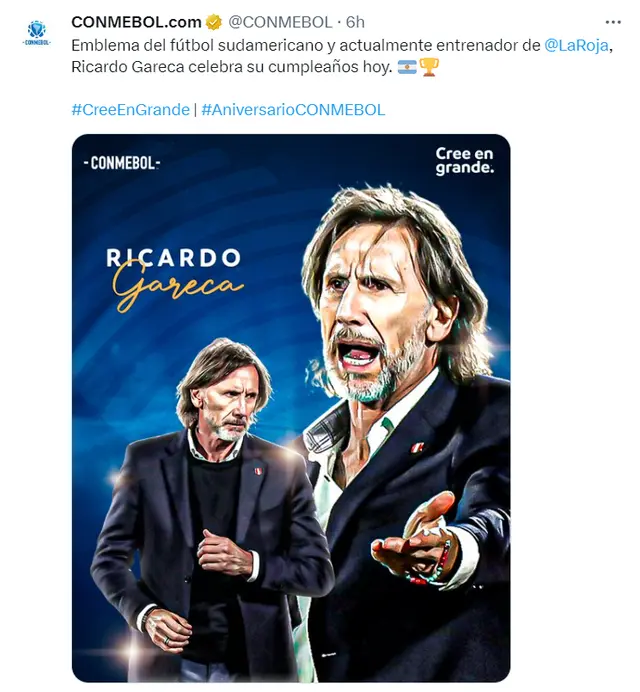Open the @LaRoja mention link
Screen dimensions: 640x692
pos(577,46)
